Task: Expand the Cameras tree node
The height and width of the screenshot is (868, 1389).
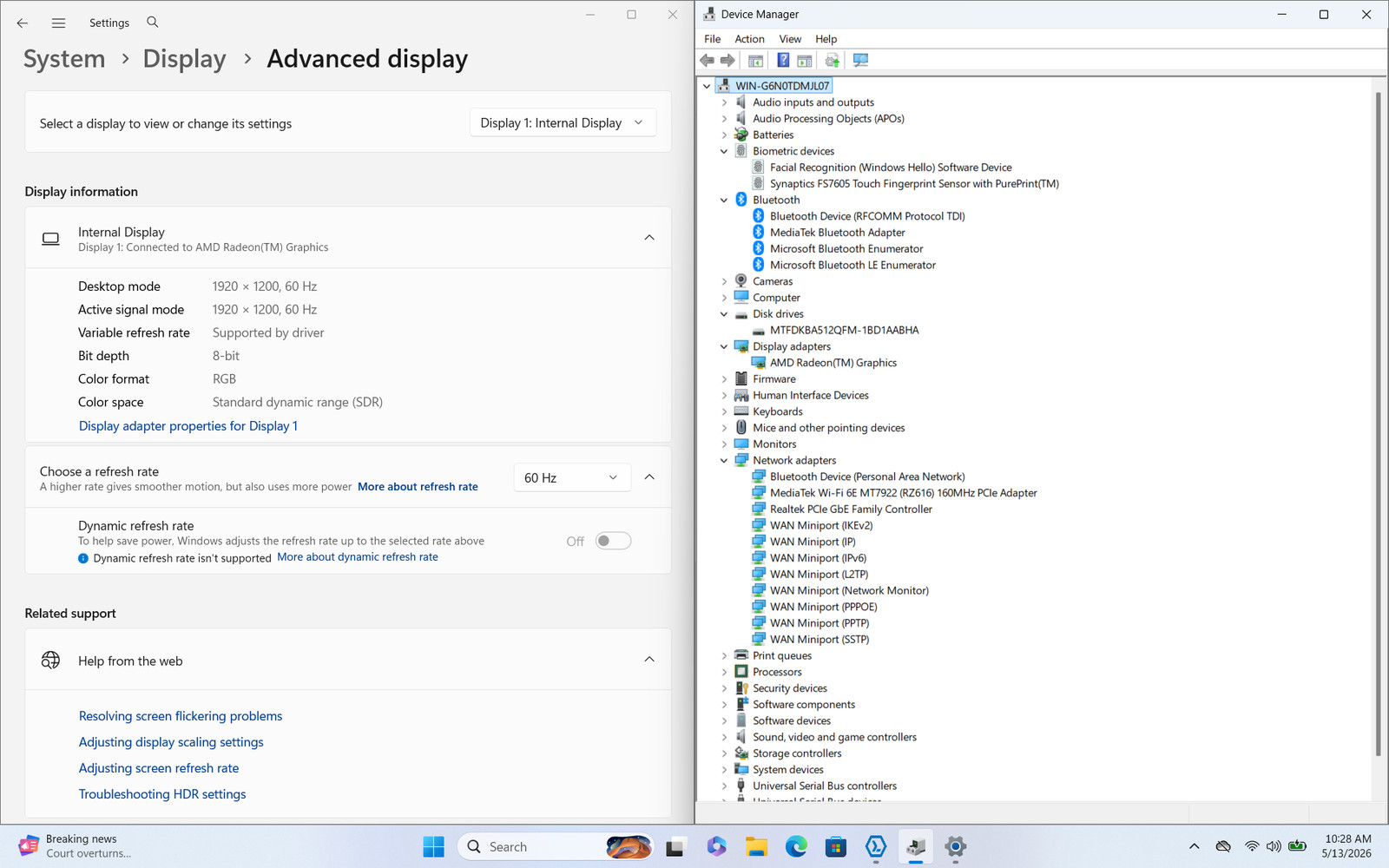Action: 724,281
